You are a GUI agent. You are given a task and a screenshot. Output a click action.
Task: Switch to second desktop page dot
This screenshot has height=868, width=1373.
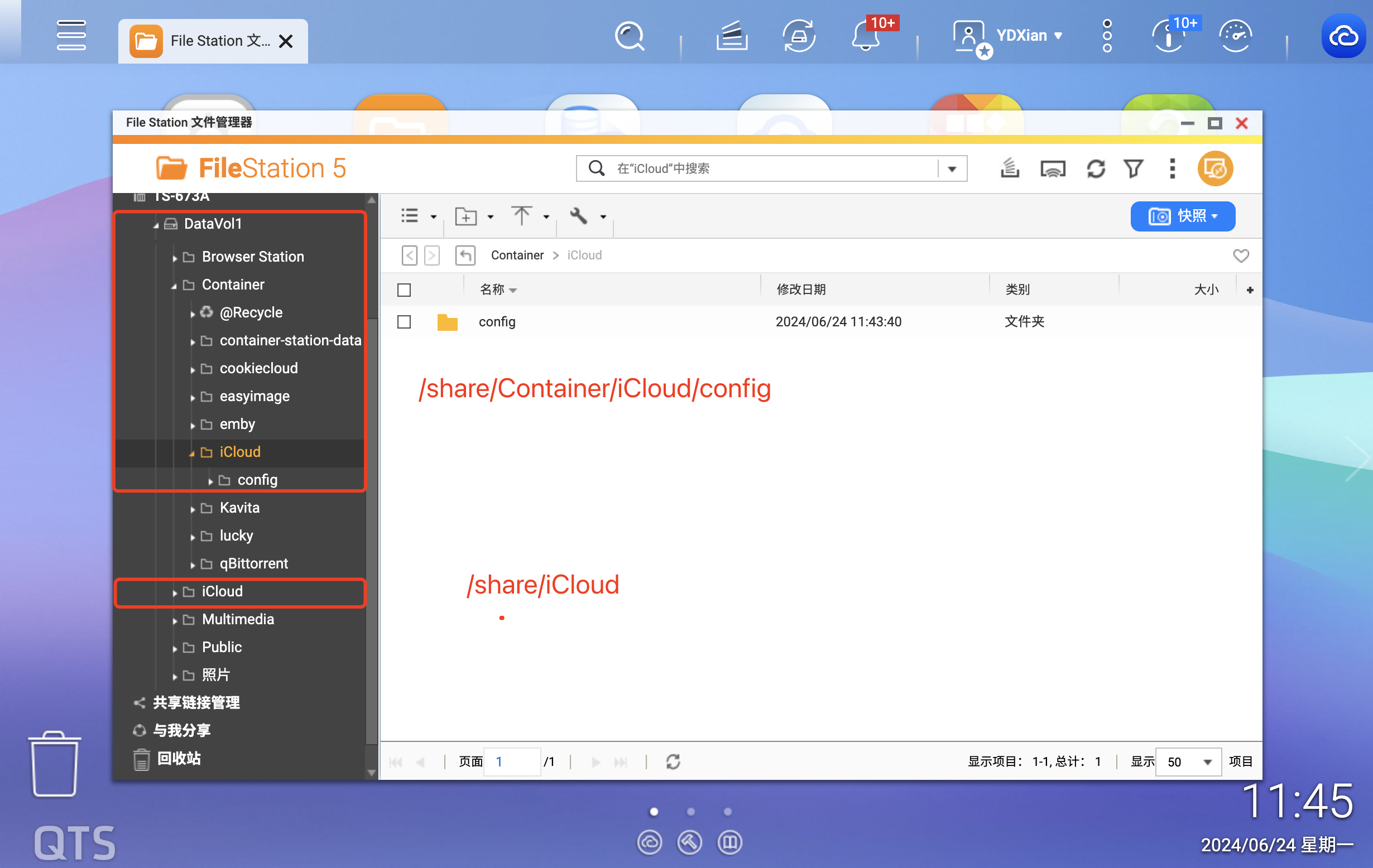[690, 811]
